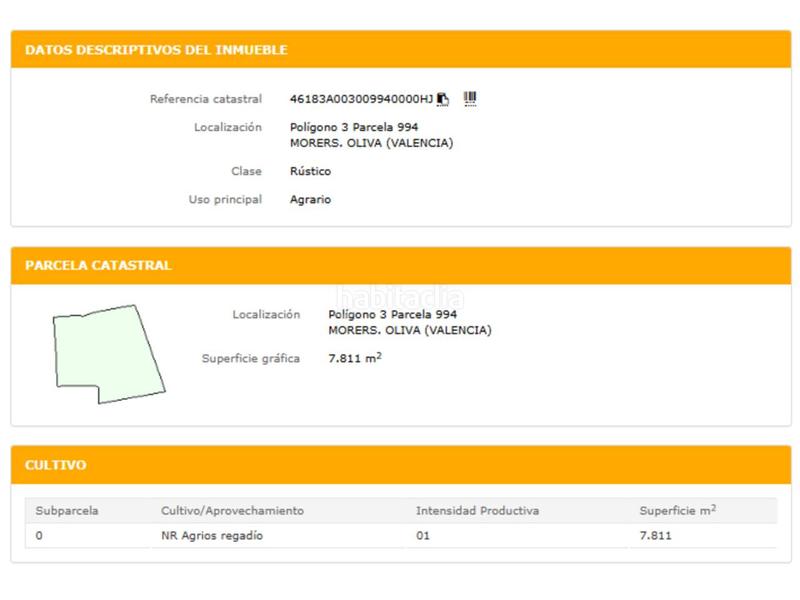Click the copy cadastral reference icon

pos(443,99)
